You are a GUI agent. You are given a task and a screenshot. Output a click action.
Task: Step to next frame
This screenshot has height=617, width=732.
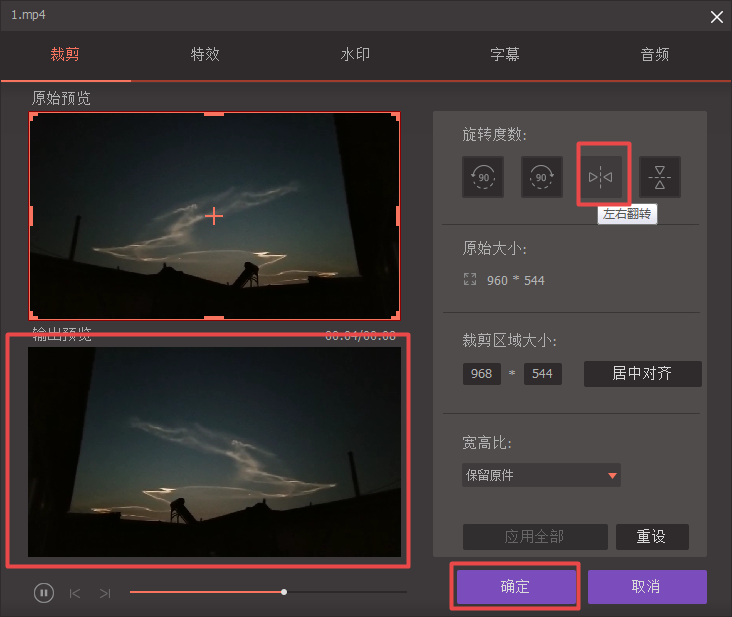point(105,593)
